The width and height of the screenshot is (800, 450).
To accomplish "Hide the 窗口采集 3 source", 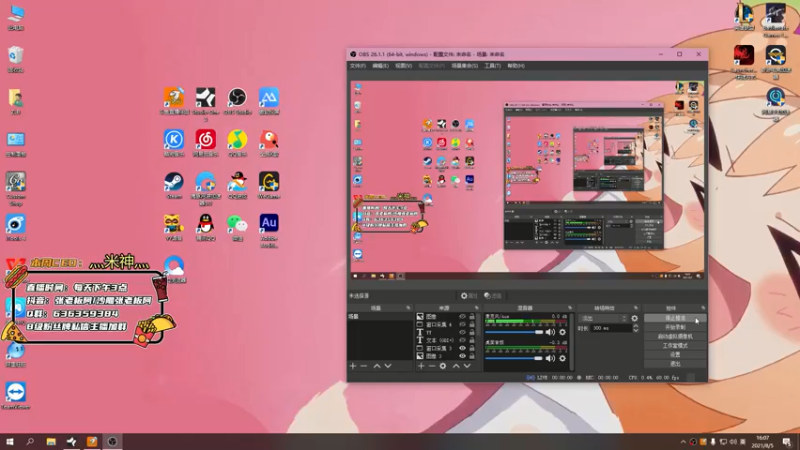I will point(462,348).
